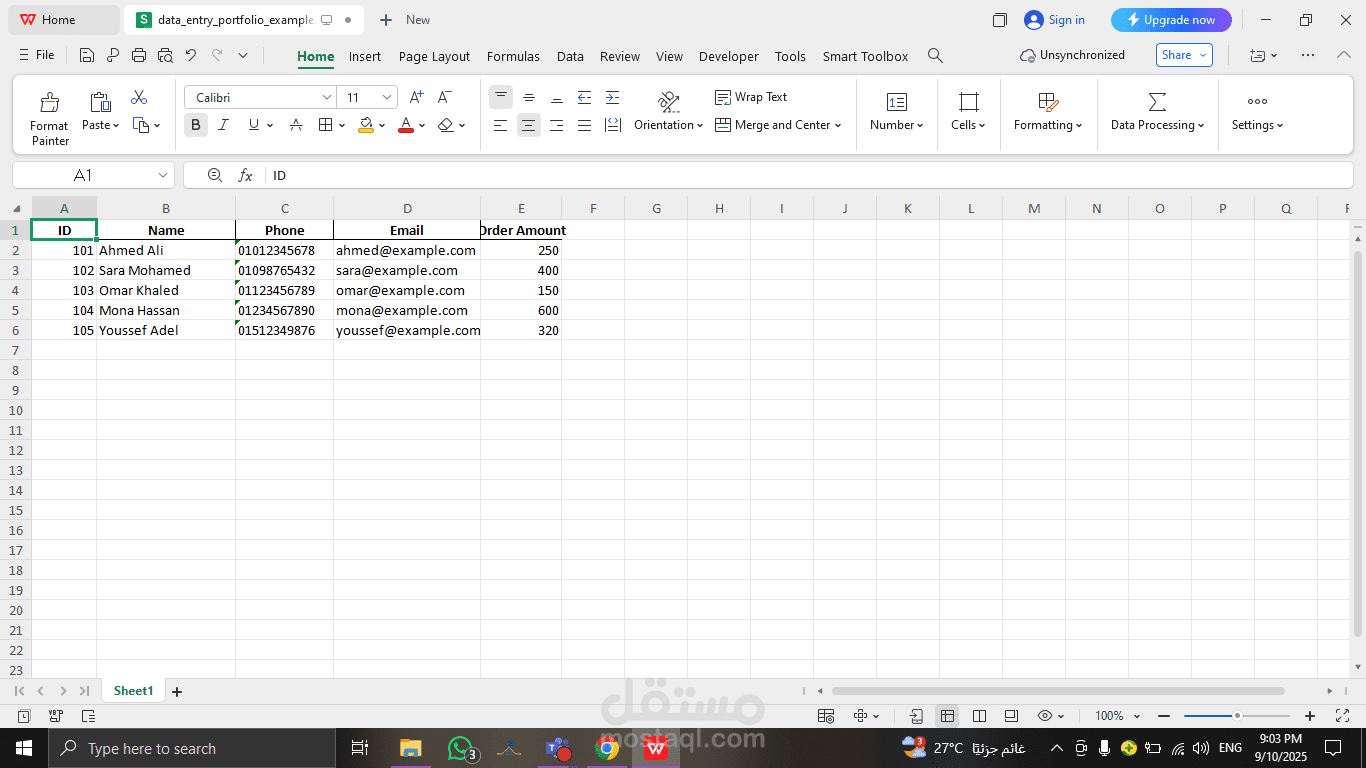Viewport: 1366px width, 768px height.
Task: Open Chrome from the taskbar
Action: (x=607, y=748)
